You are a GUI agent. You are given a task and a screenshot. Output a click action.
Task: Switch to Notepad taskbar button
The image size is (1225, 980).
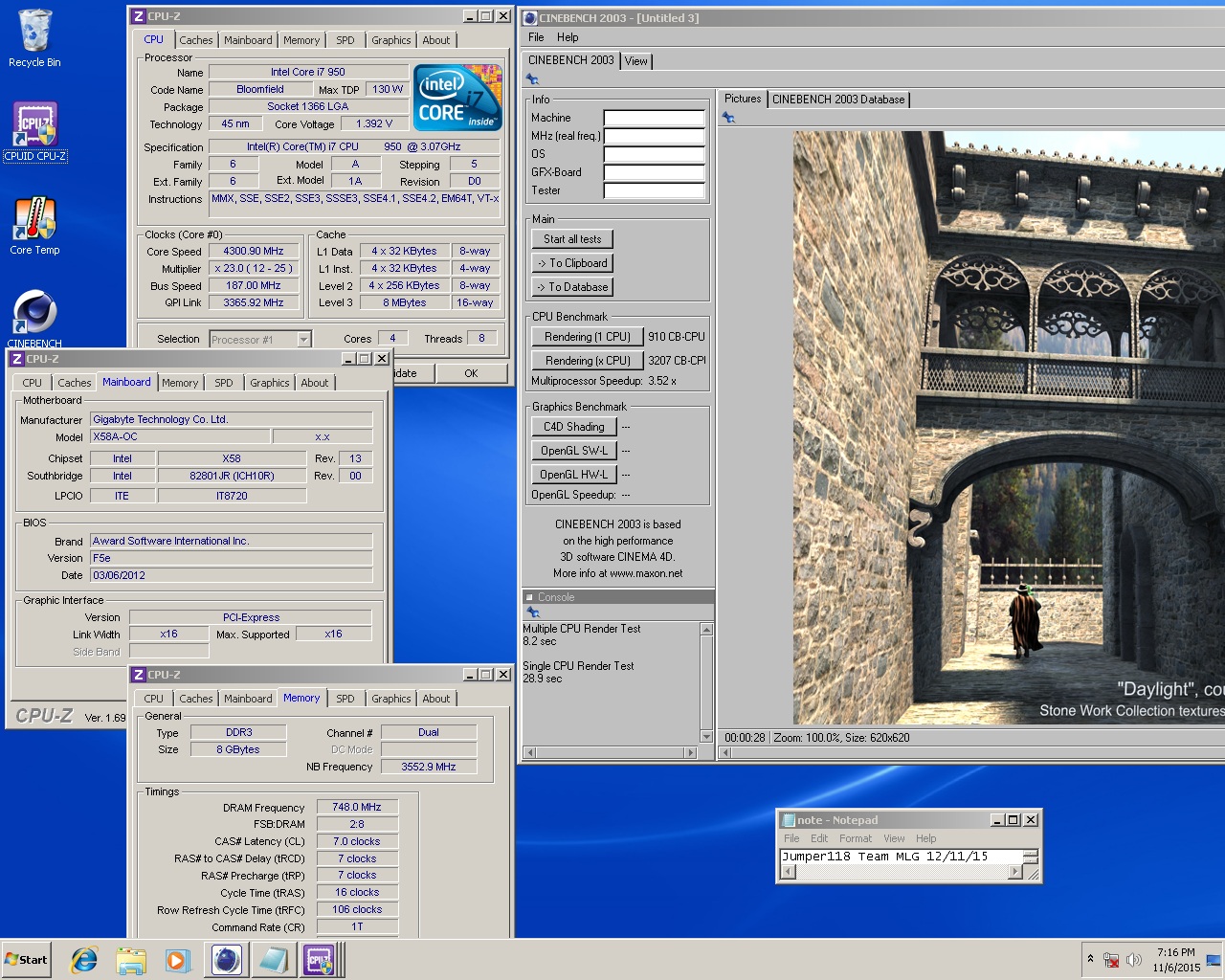click(273, 960)
